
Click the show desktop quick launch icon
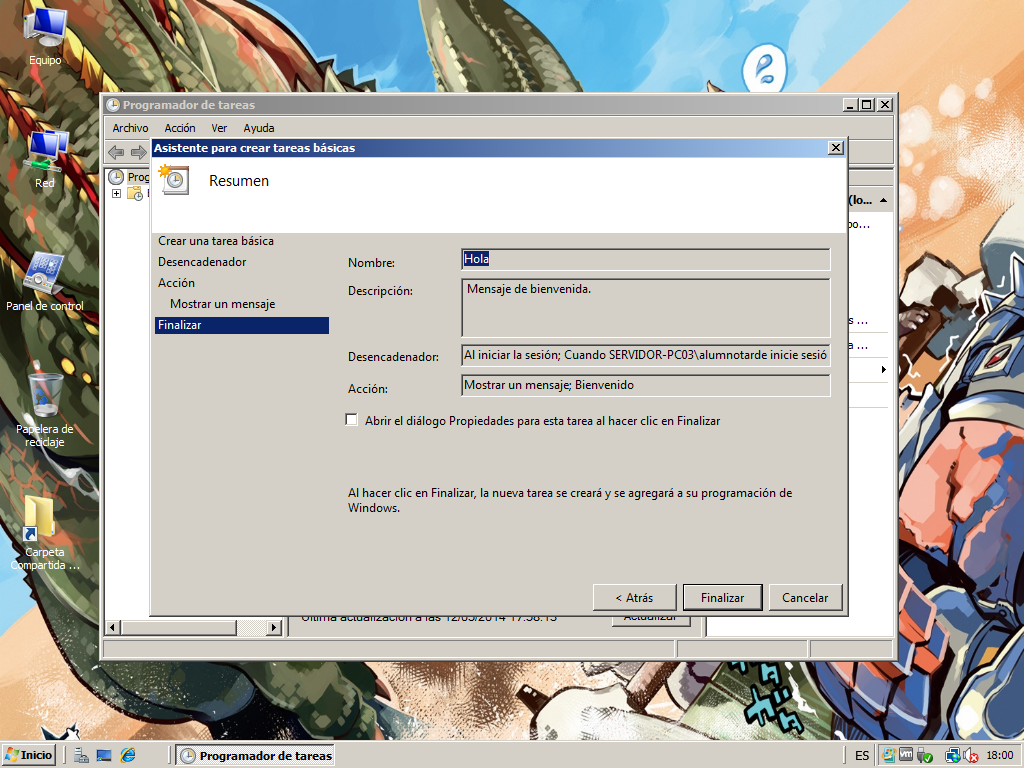104,756
